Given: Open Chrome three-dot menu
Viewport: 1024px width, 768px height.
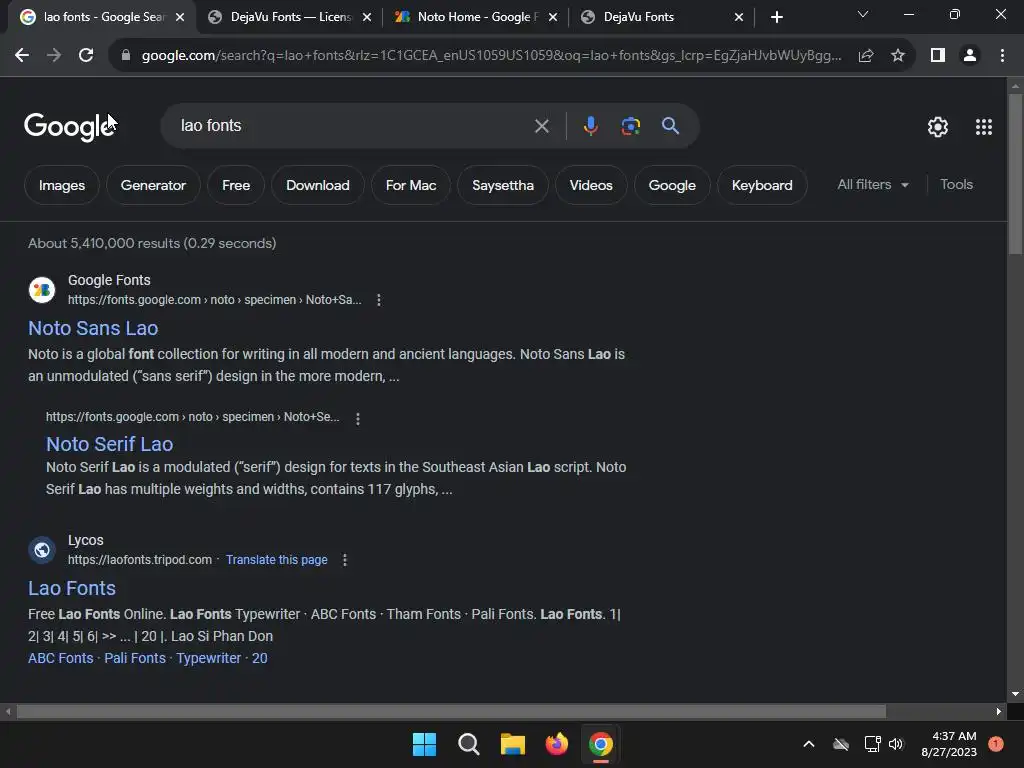Looking at the screenshot, I should 1002,56.
